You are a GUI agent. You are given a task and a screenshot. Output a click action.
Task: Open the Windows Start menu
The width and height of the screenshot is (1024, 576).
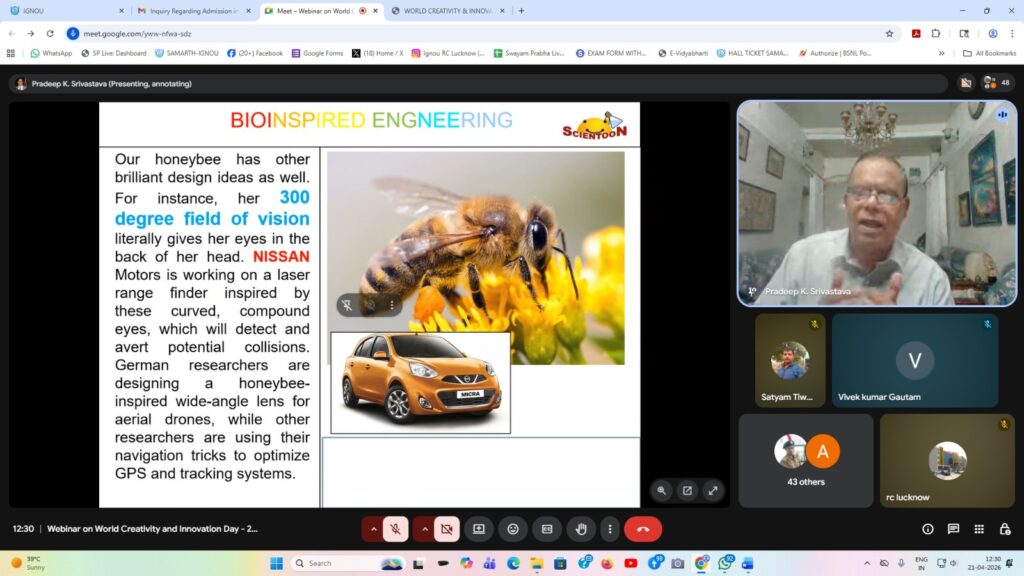tap(276, 563)
